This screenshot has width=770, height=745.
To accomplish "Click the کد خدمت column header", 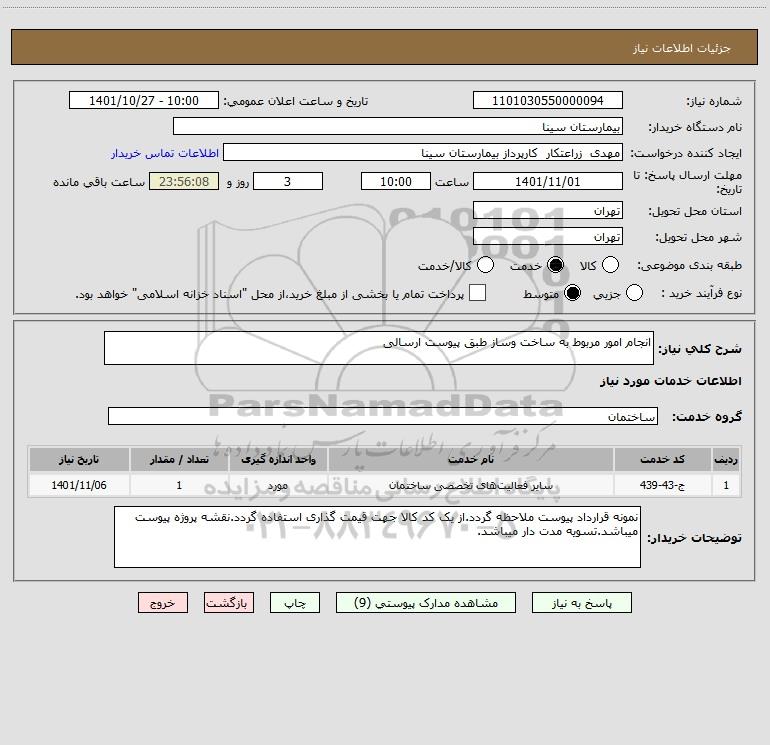I will 662,460.
